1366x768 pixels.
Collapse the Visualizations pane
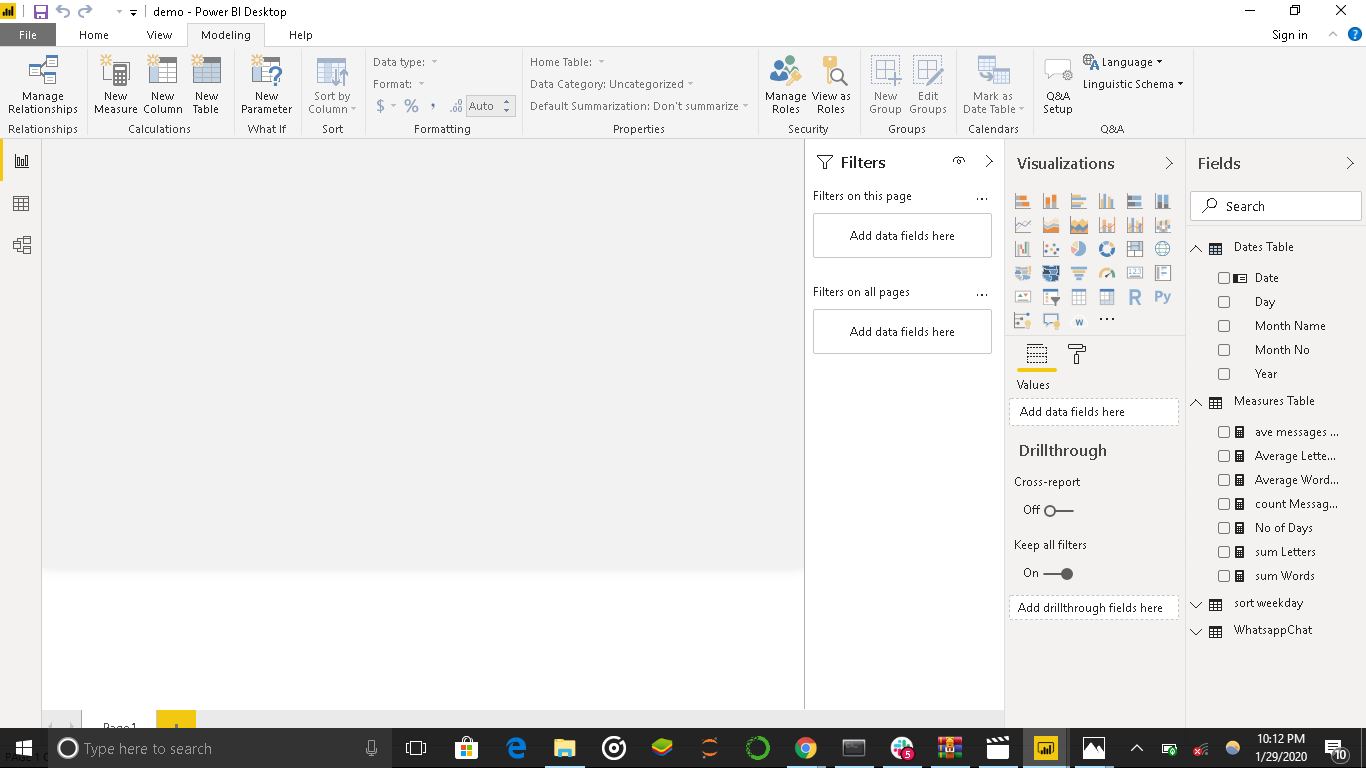click(x=1169, y=163)
